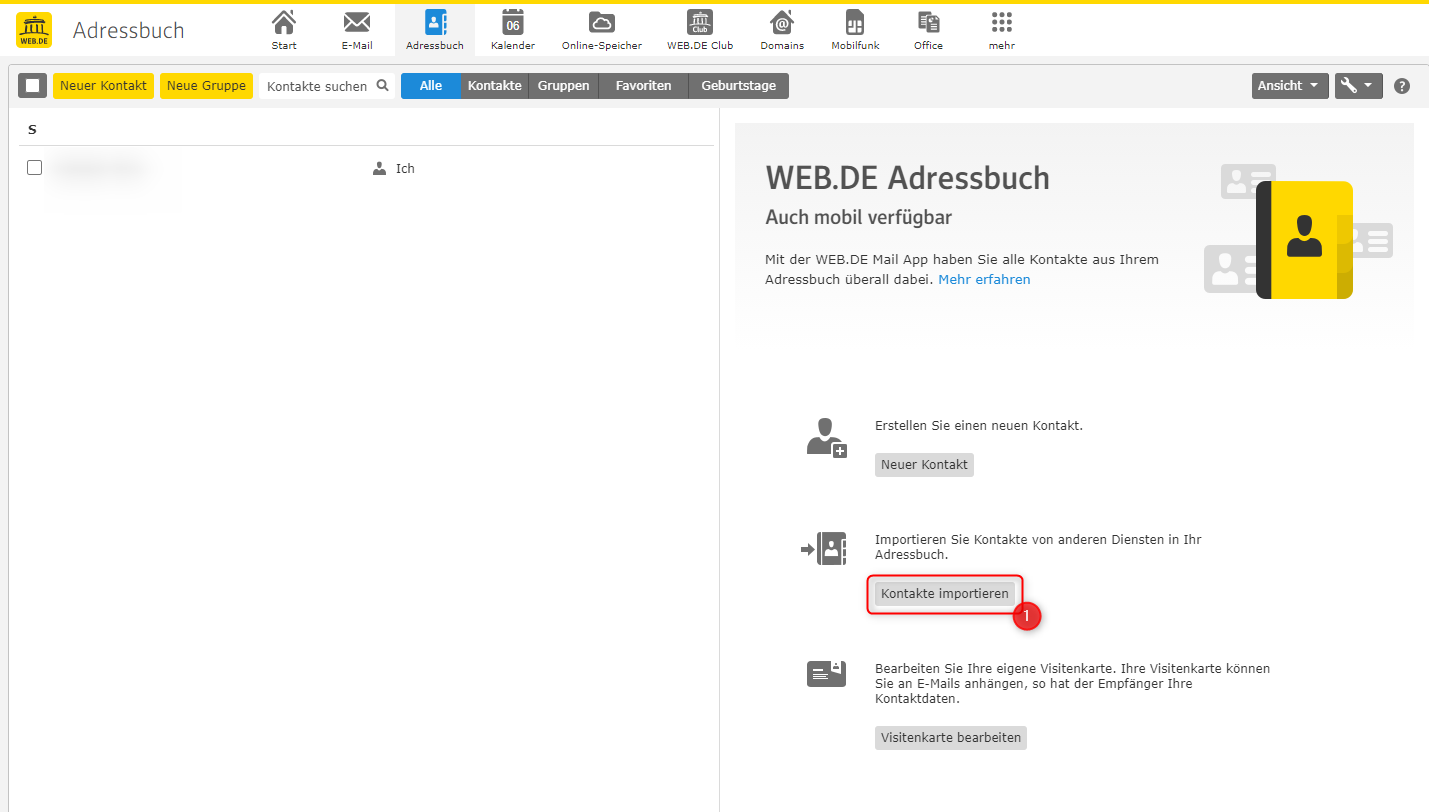The image size is (1429, 812).
Task: Select the Favoriten filter tab
Action: (643, 86)
